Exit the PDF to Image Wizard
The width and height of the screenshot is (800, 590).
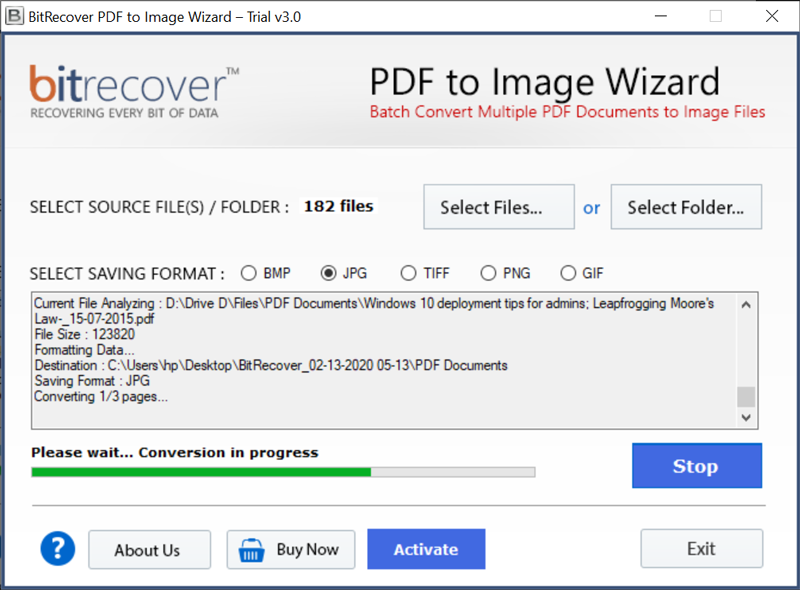702,549
